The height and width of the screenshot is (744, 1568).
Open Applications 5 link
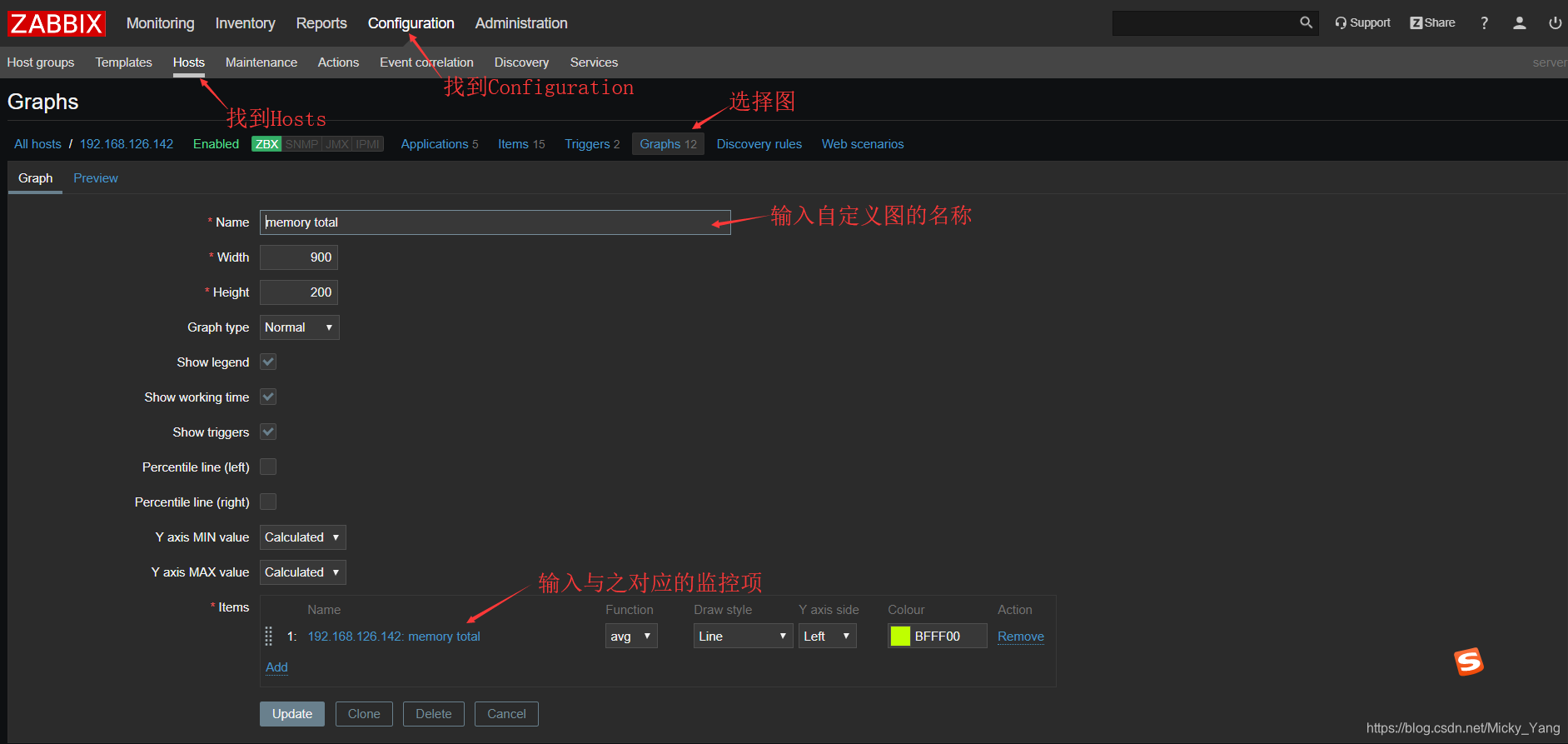[440, 144]
